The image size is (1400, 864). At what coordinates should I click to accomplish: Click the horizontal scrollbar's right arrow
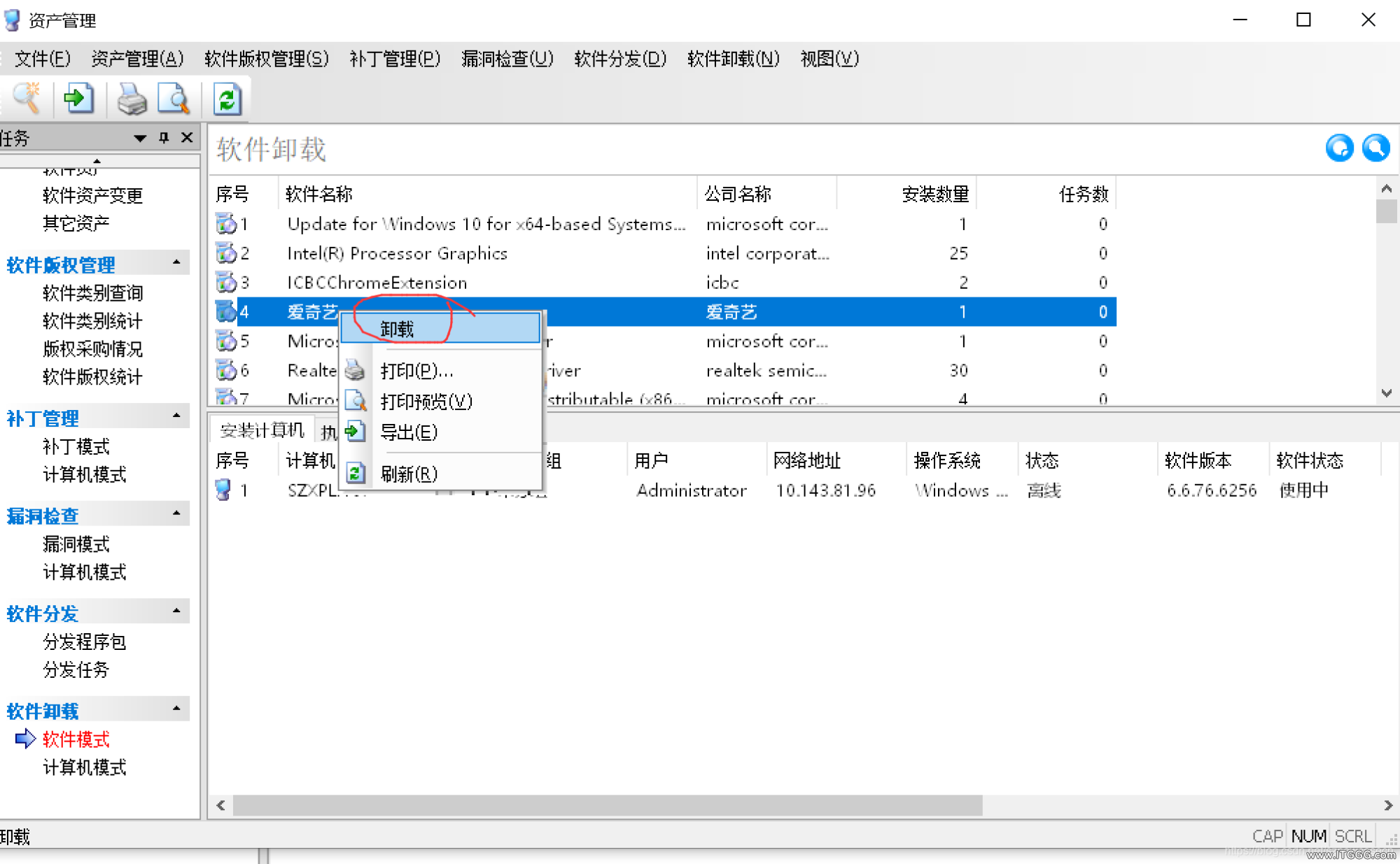coord(1387,806)
